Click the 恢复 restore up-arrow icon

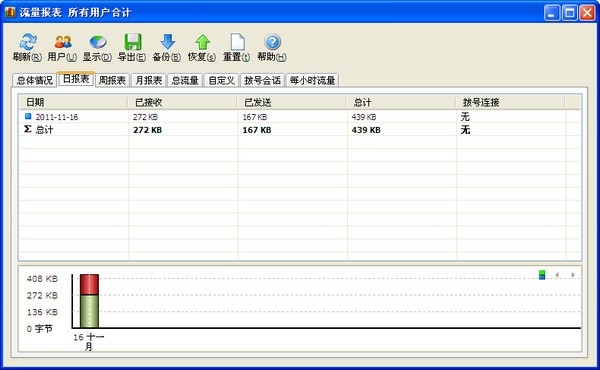(202, 42)
